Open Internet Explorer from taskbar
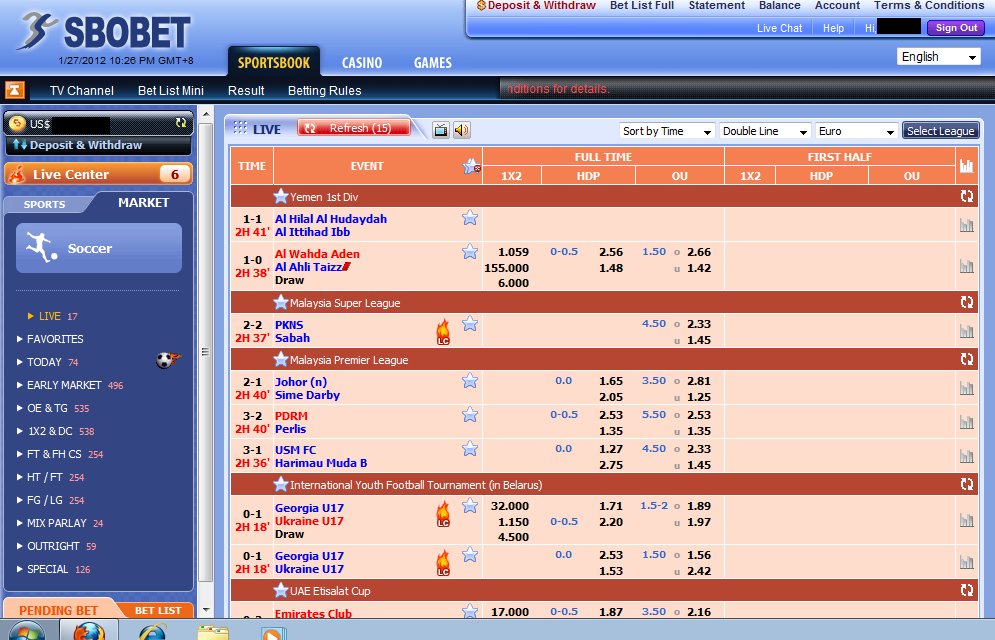 tap(152, 632)
